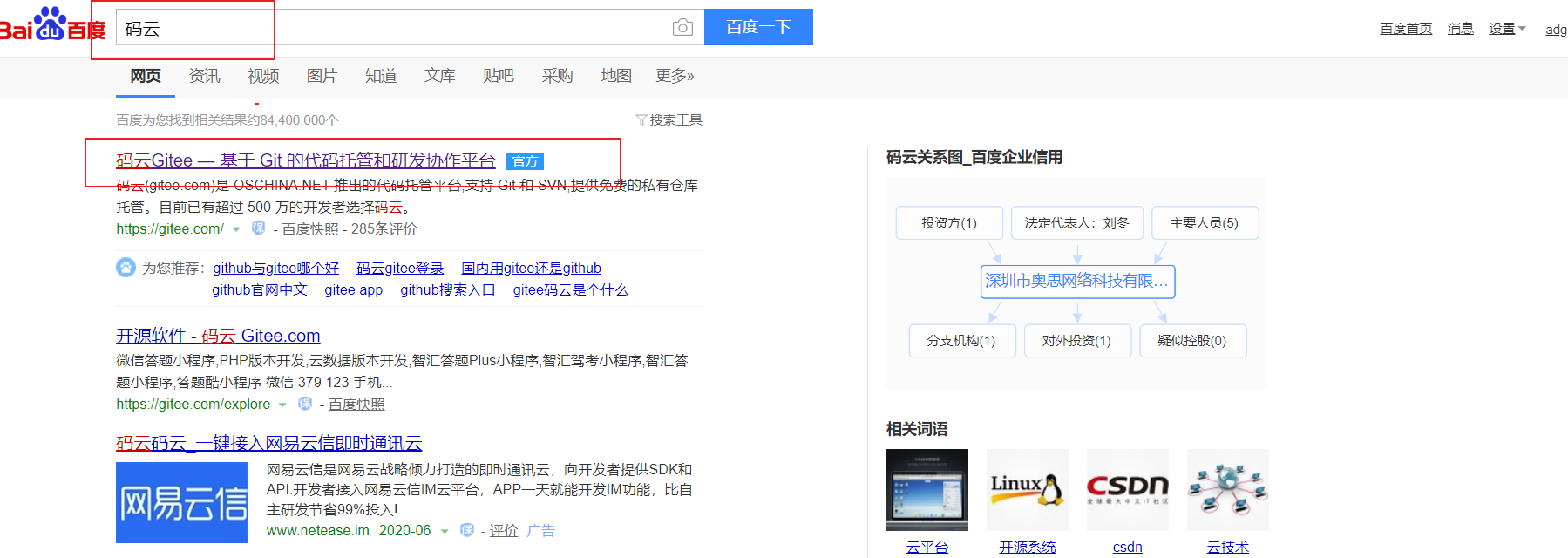Open suggestion github官网中文
The image size is (1568, 558).
tap(260, 289)
